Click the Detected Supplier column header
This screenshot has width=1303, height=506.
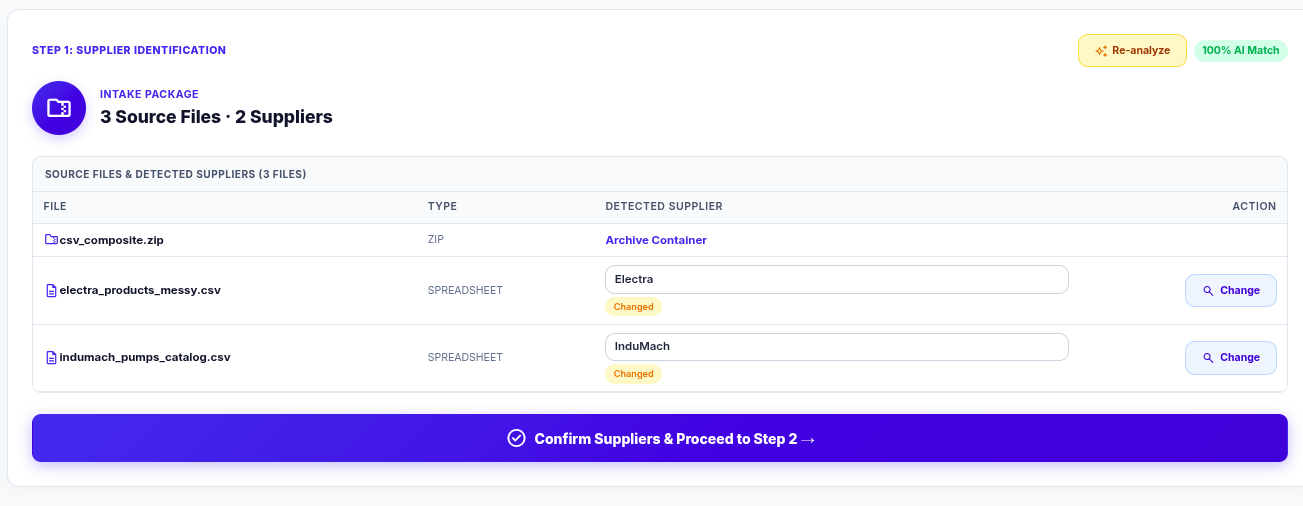(x=664, y=207)
